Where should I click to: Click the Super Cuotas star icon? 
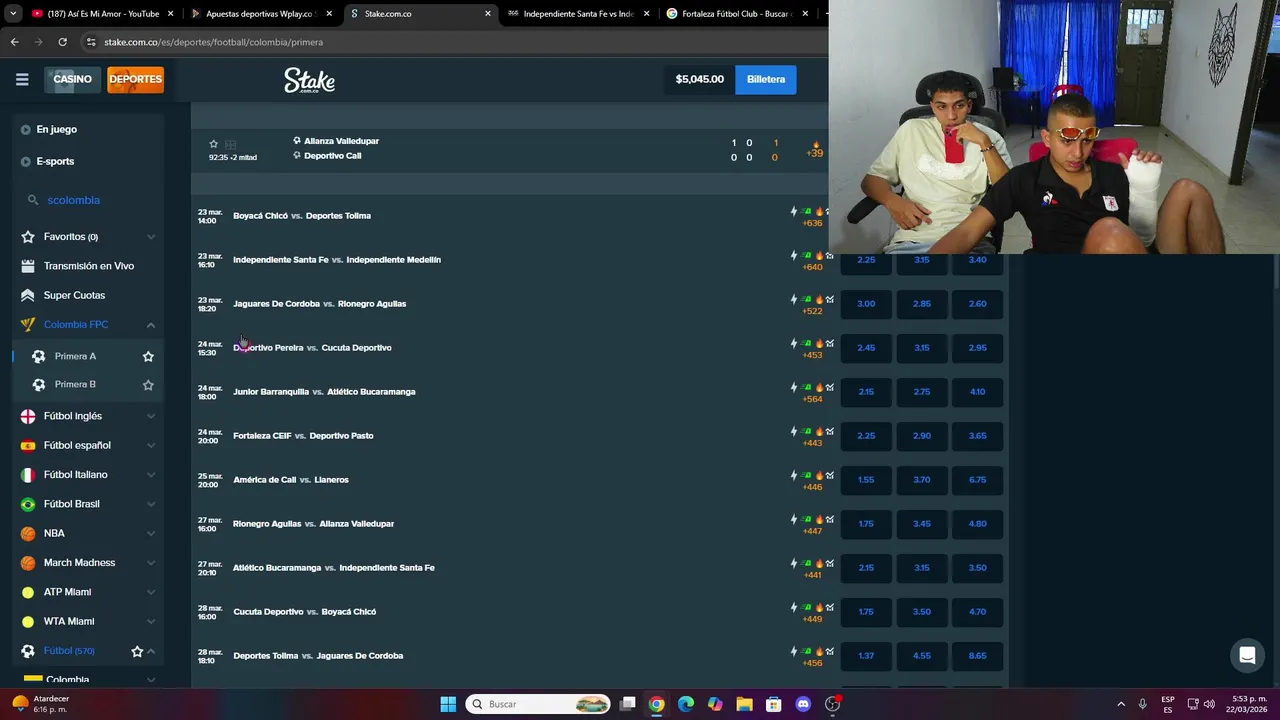(28, 295)
